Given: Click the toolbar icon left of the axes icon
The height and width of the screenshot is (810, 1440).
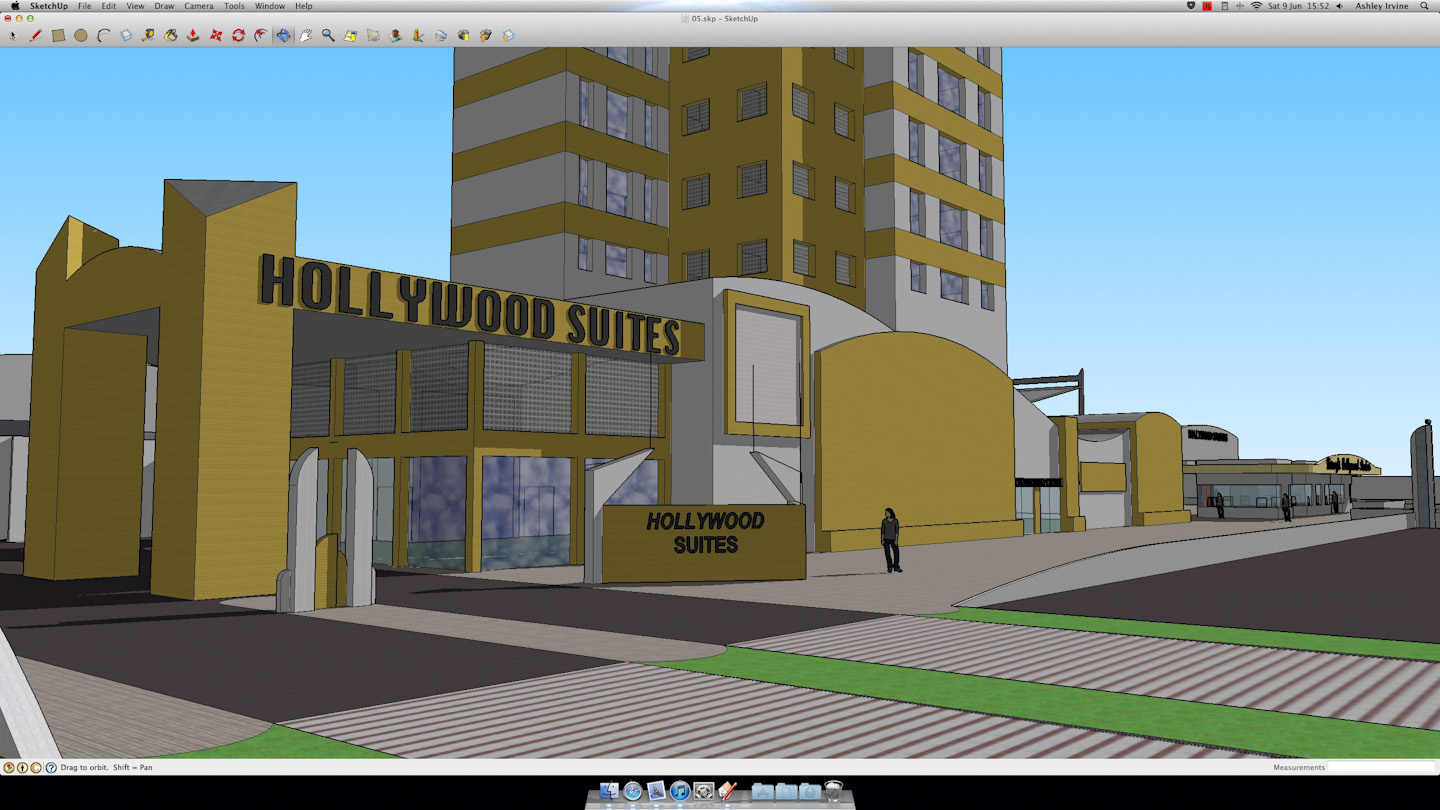Looking at the screenshot, I should point(396,35).
